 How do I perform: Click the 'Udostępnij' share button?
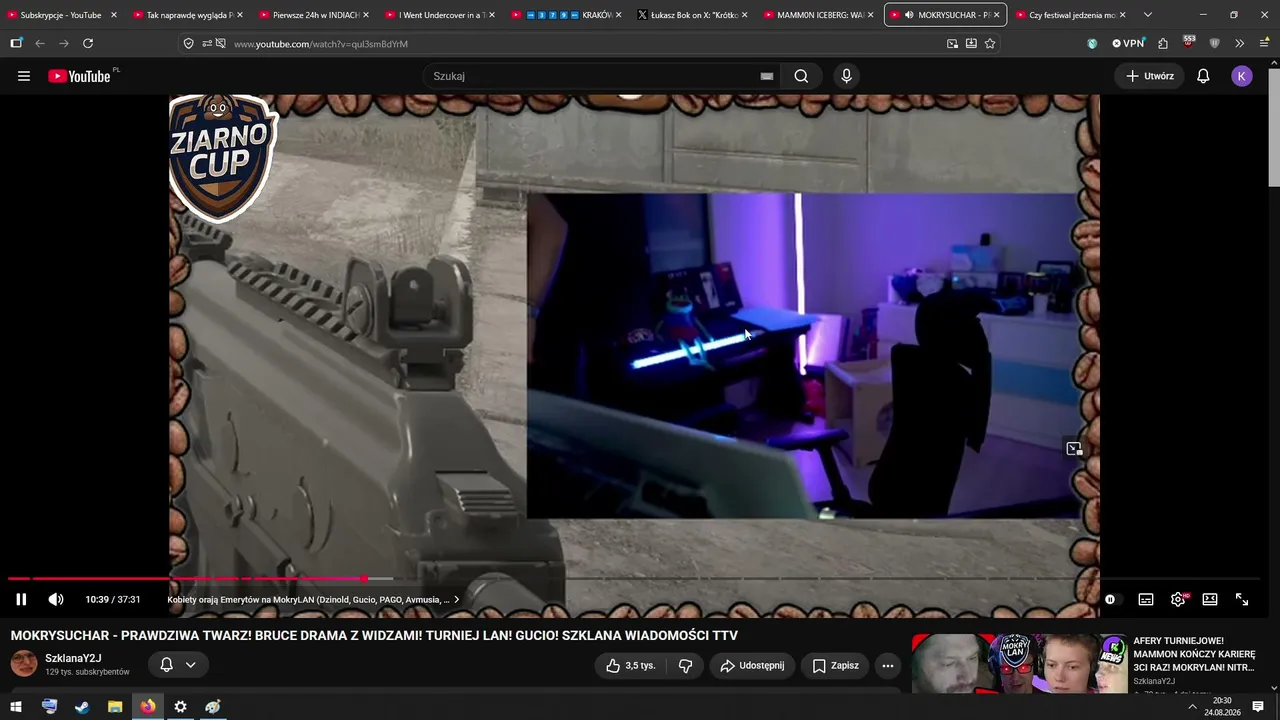coord(752,666)
